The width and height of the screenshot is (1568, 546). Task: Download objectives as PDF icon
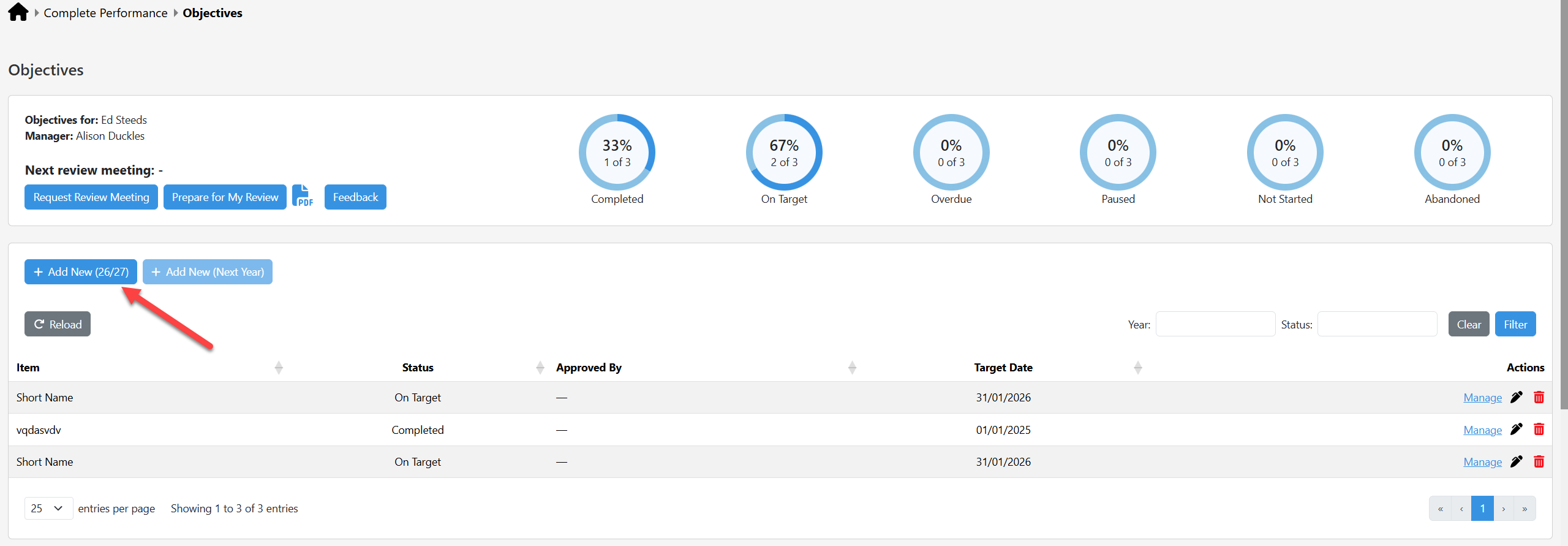pyautogui.click(x=303, y=196)
